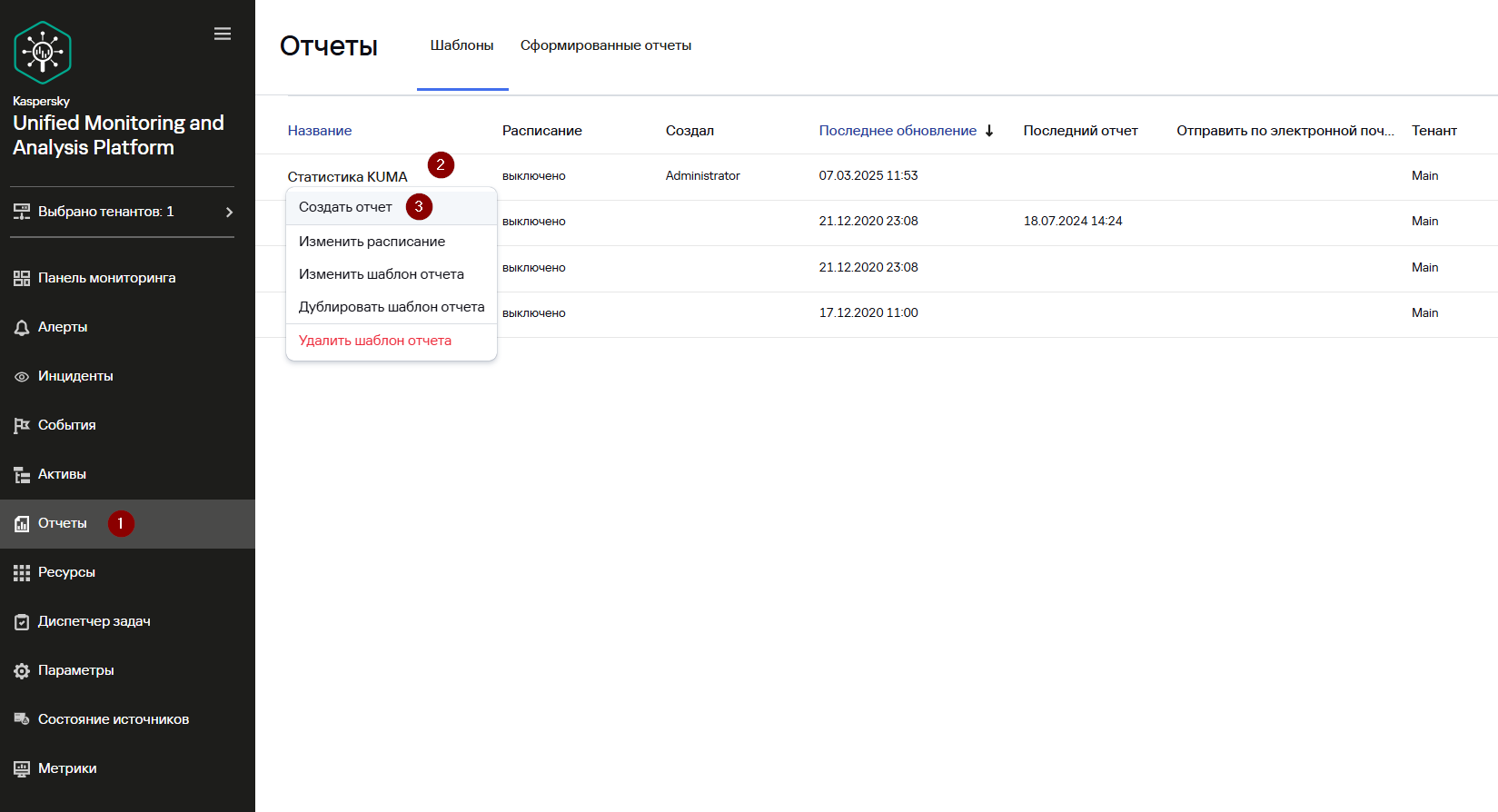Click the Отправить по электронной почте header
This screenshot has width=1498, height=812.
pyautogui.click(x=1285, y=131)
